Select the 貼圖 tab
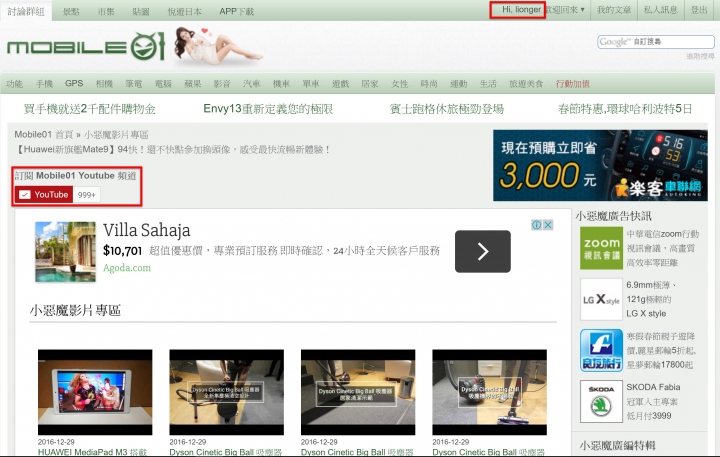The image size is (720, 457). click(x=141, y=11)
